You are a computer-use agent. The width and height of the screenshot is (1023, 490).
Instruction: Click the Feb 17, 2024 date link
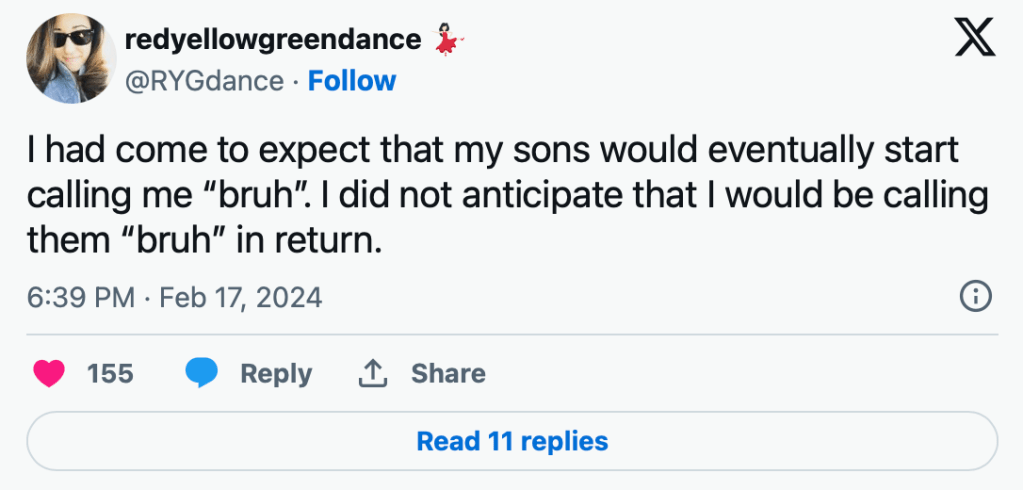click(x=241, y=298)
